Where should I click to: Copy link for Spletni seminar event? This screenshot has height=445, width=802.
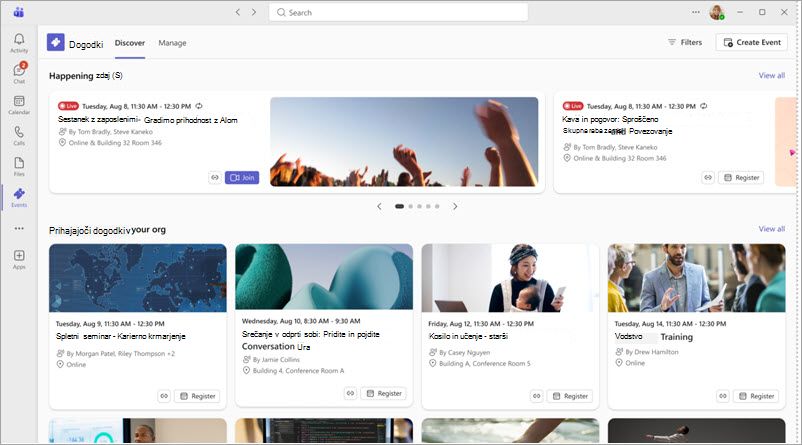coord(164,396)
